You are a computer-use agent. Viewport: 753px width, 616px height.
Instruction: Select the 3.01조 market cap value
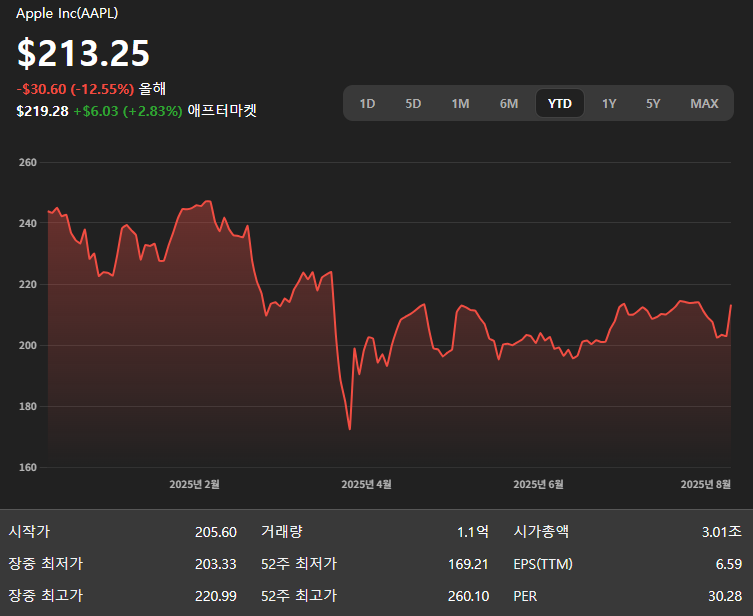(722, 531)
